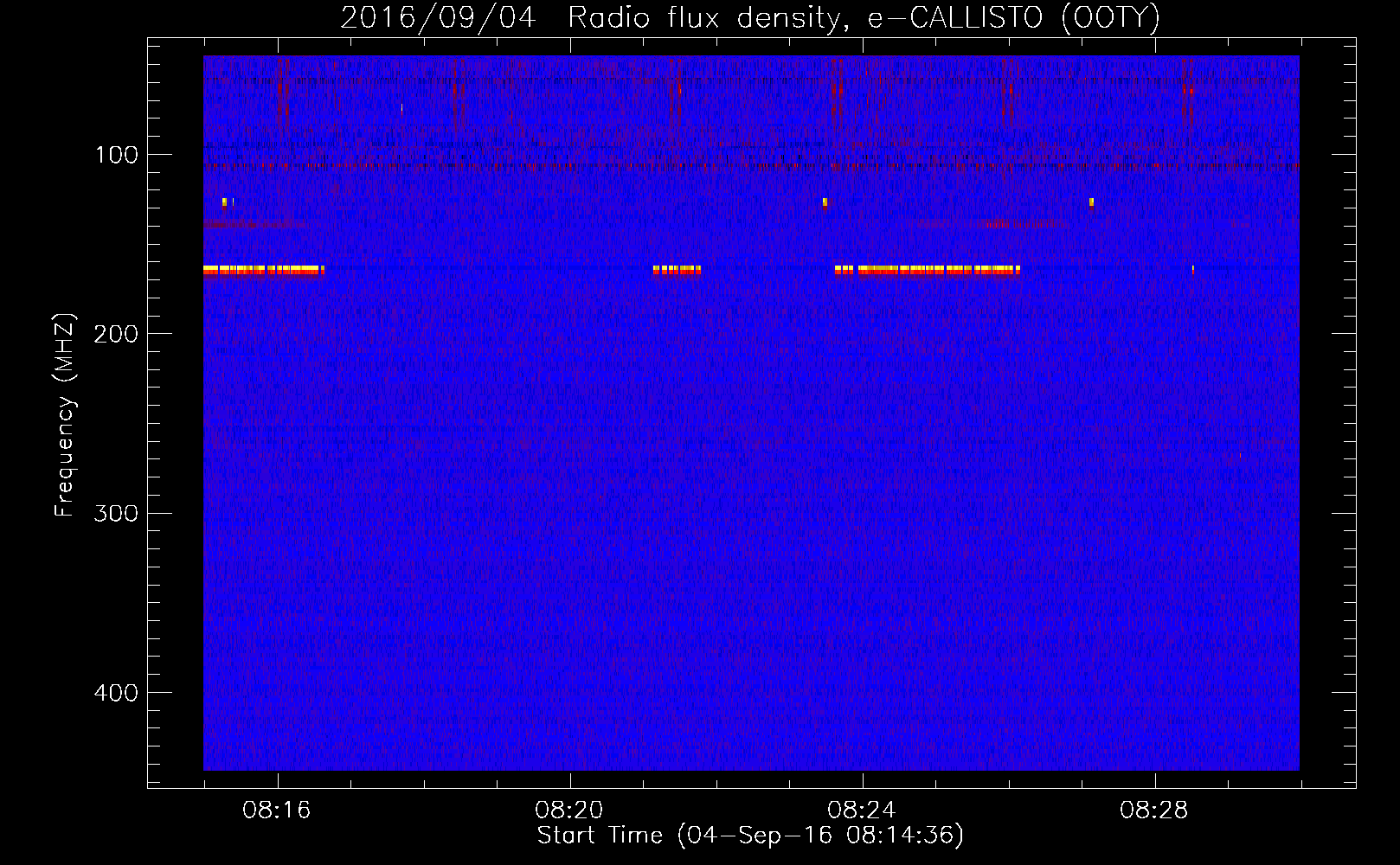Click the 08:24 time tick label

(x=862, y=811)
